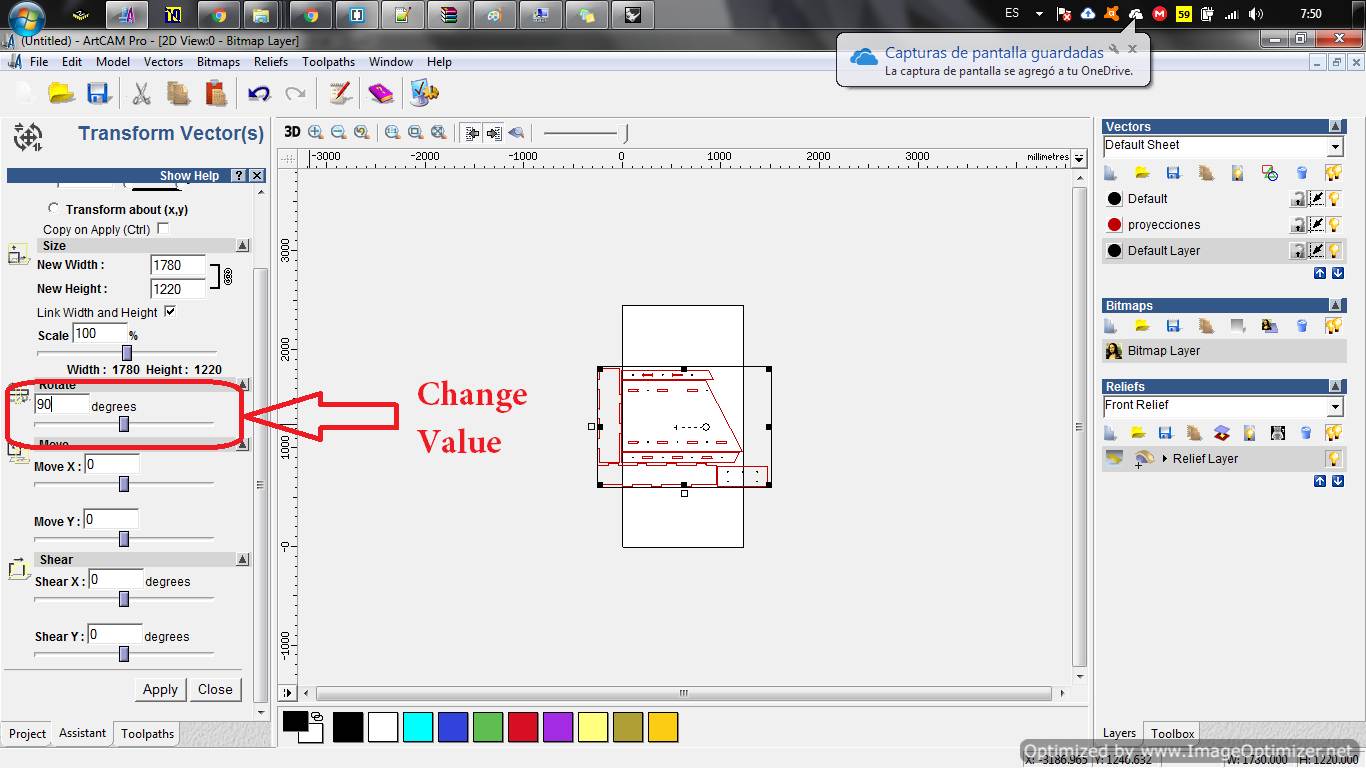Select the Transform about (x,y) radio button
The height and width of the screenshot is (768, 1366).
click(x=53, y=208)
